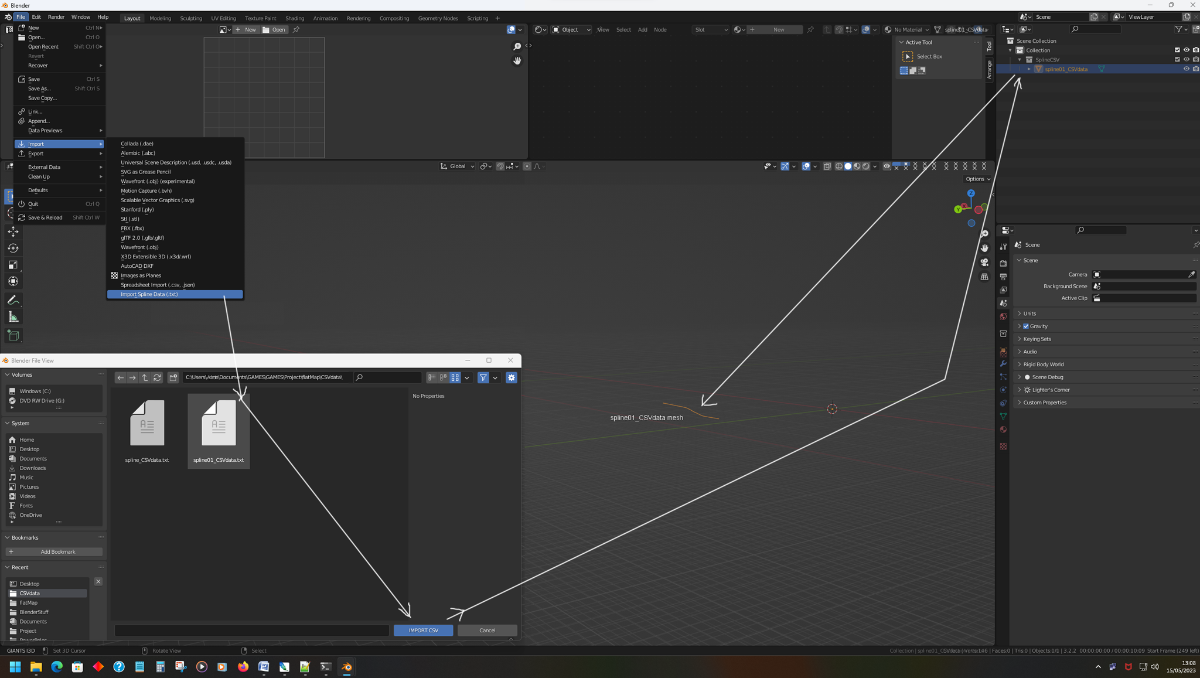The image size is (1200, 678).
Task: Click the Select Box active tool icon
Action: pos(908,56)
